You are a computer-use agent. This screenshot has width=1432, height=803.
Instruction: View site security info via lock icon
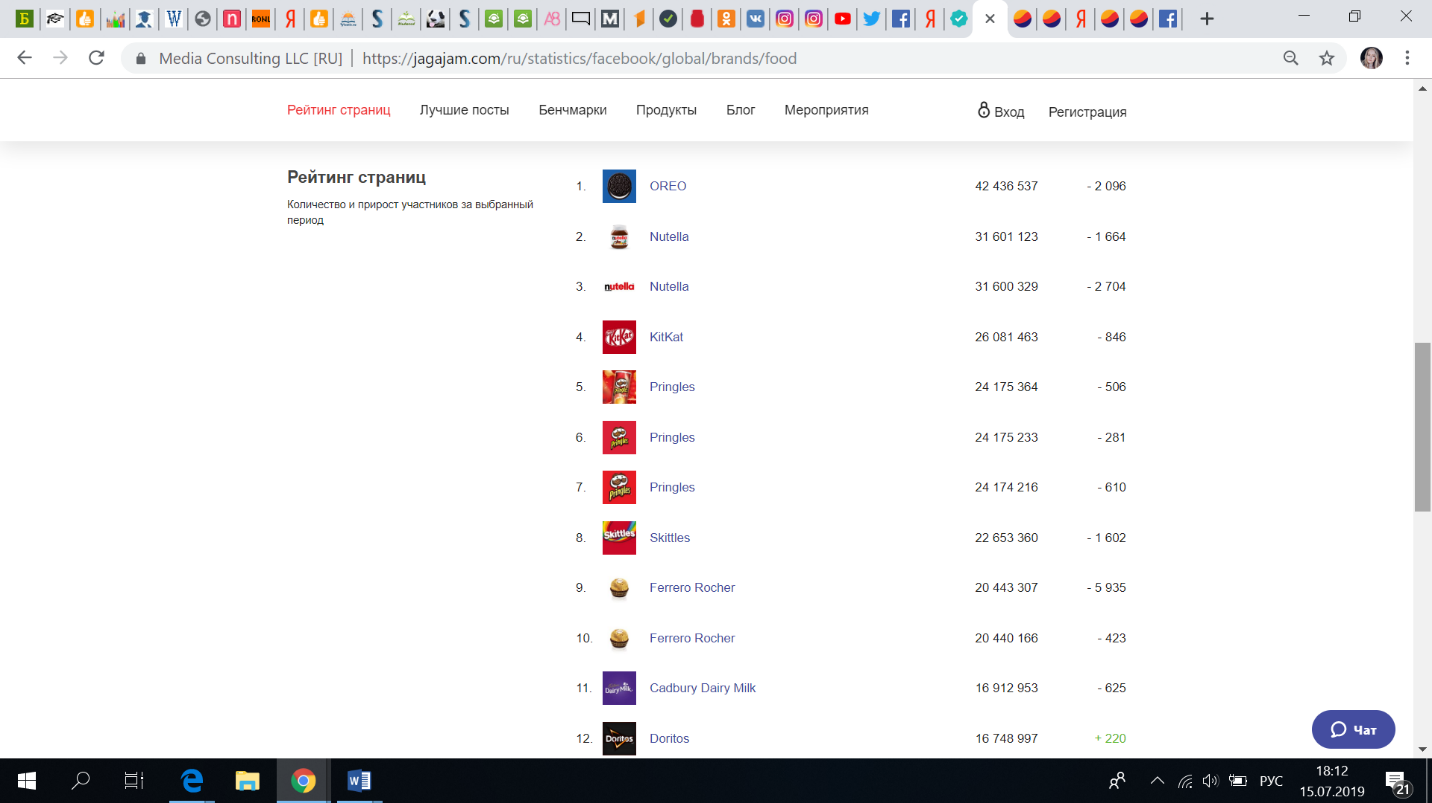[141, 58]
